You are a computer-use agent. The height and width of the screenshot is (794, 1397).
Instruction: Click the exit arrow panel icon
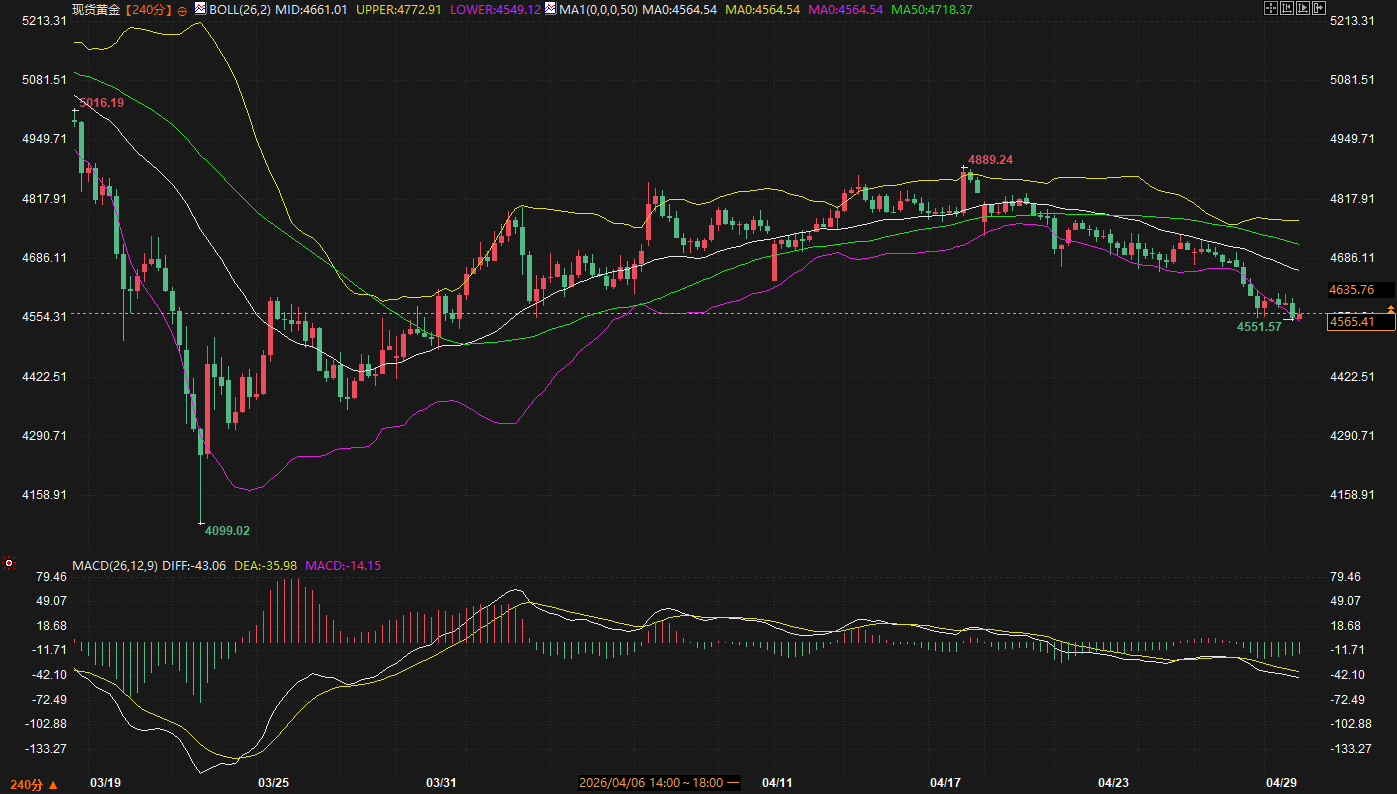[x=1319, y=8]
